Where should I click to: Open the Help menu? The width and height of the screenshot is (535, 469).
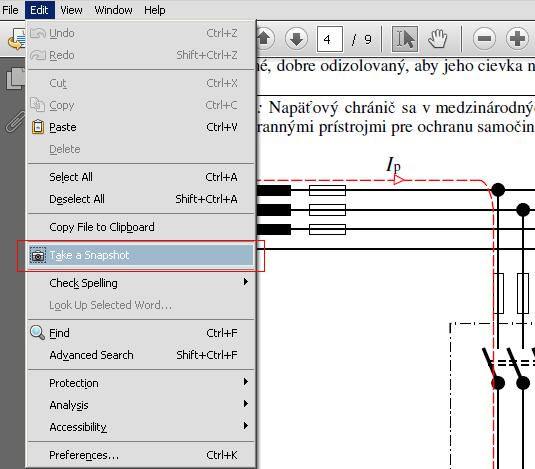(x=155, y=10)
